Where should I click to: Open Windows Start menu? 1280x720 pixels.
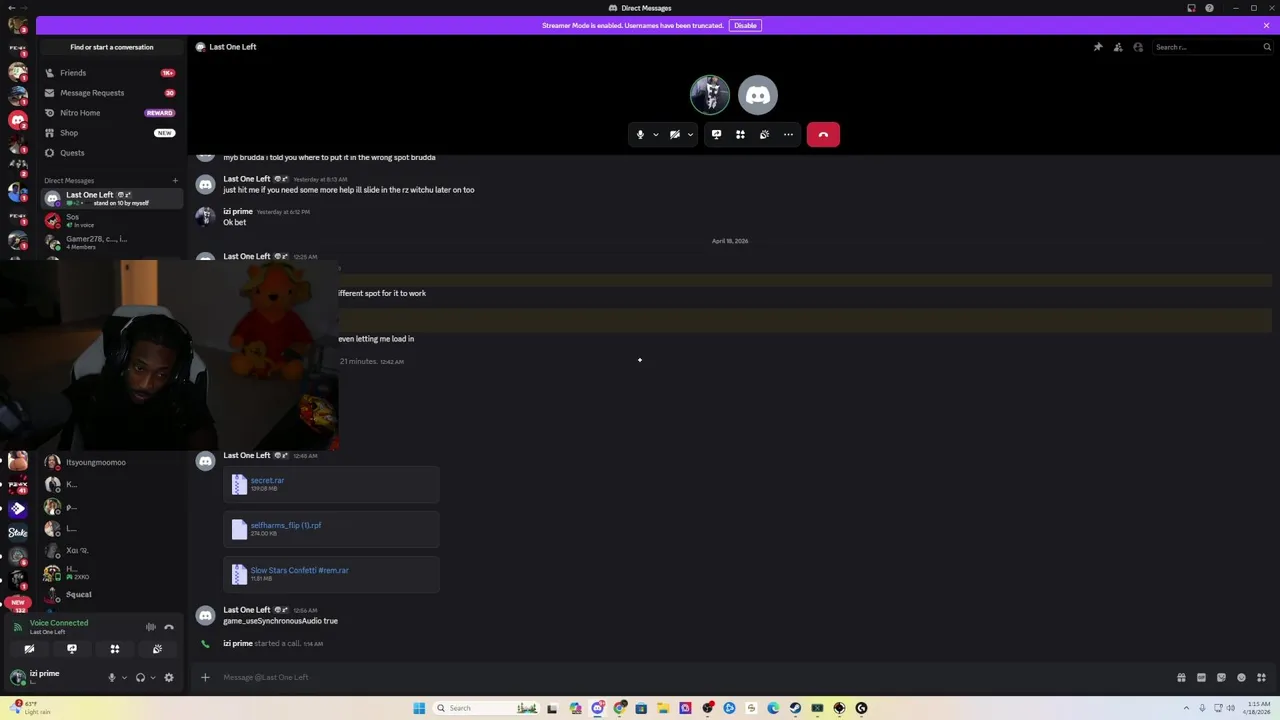(419, 708)
